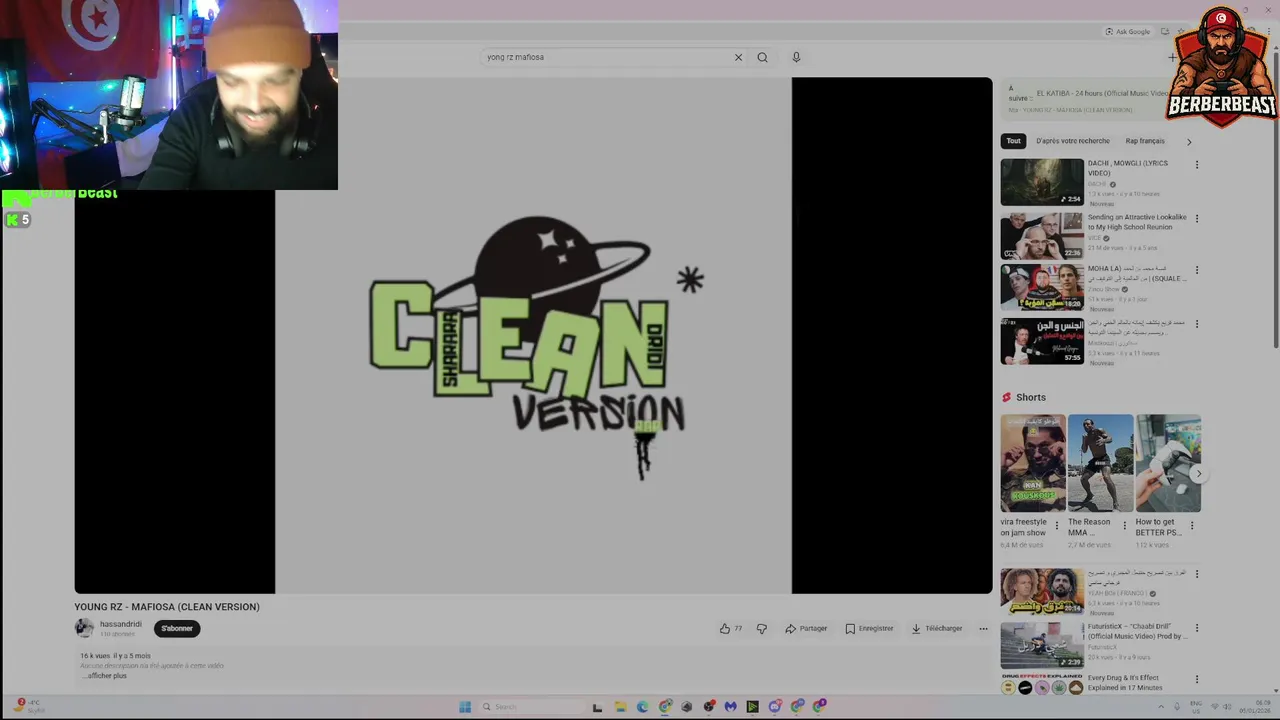This screenshot has width=1280, height=720.
Task: Open the 57:55 Arabic podcast thumbnail
Action: point(1042,341)
